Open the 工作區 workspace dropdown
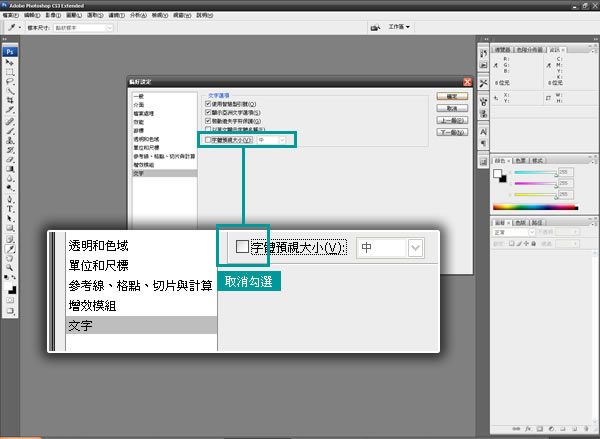The height and width of the screenshot is (439, 600). click(399, 27)
